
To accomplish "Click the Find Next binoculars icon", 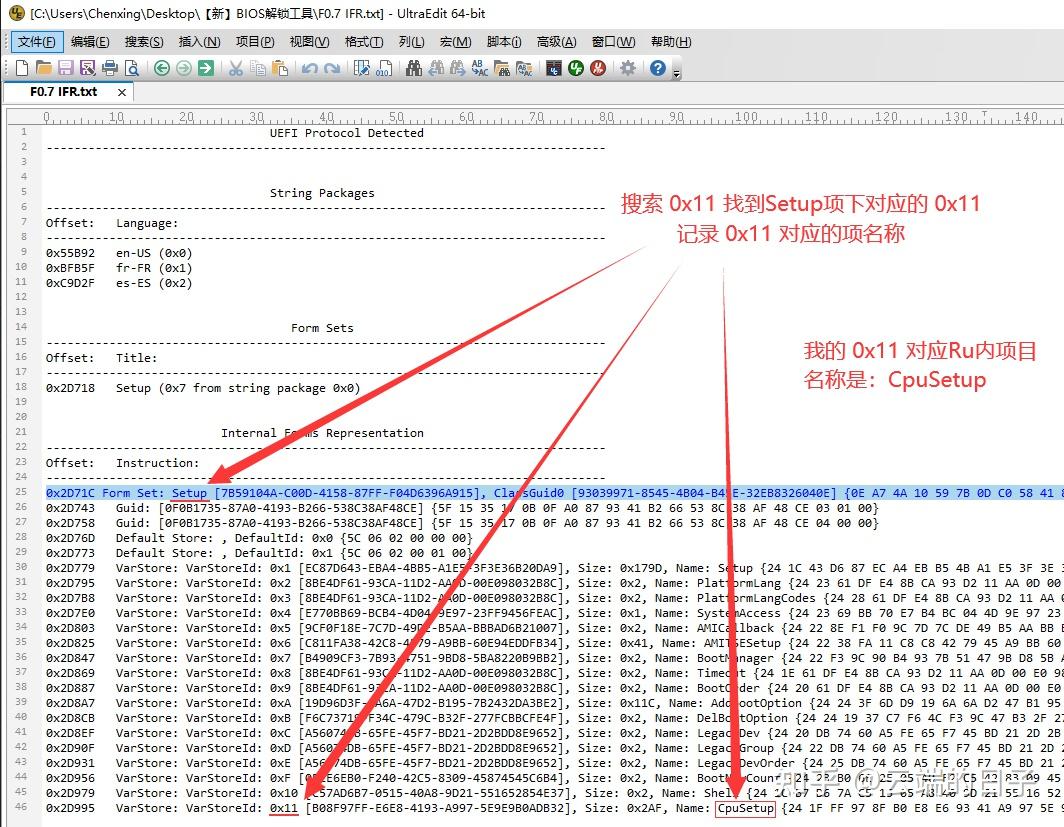I will 458,68.
